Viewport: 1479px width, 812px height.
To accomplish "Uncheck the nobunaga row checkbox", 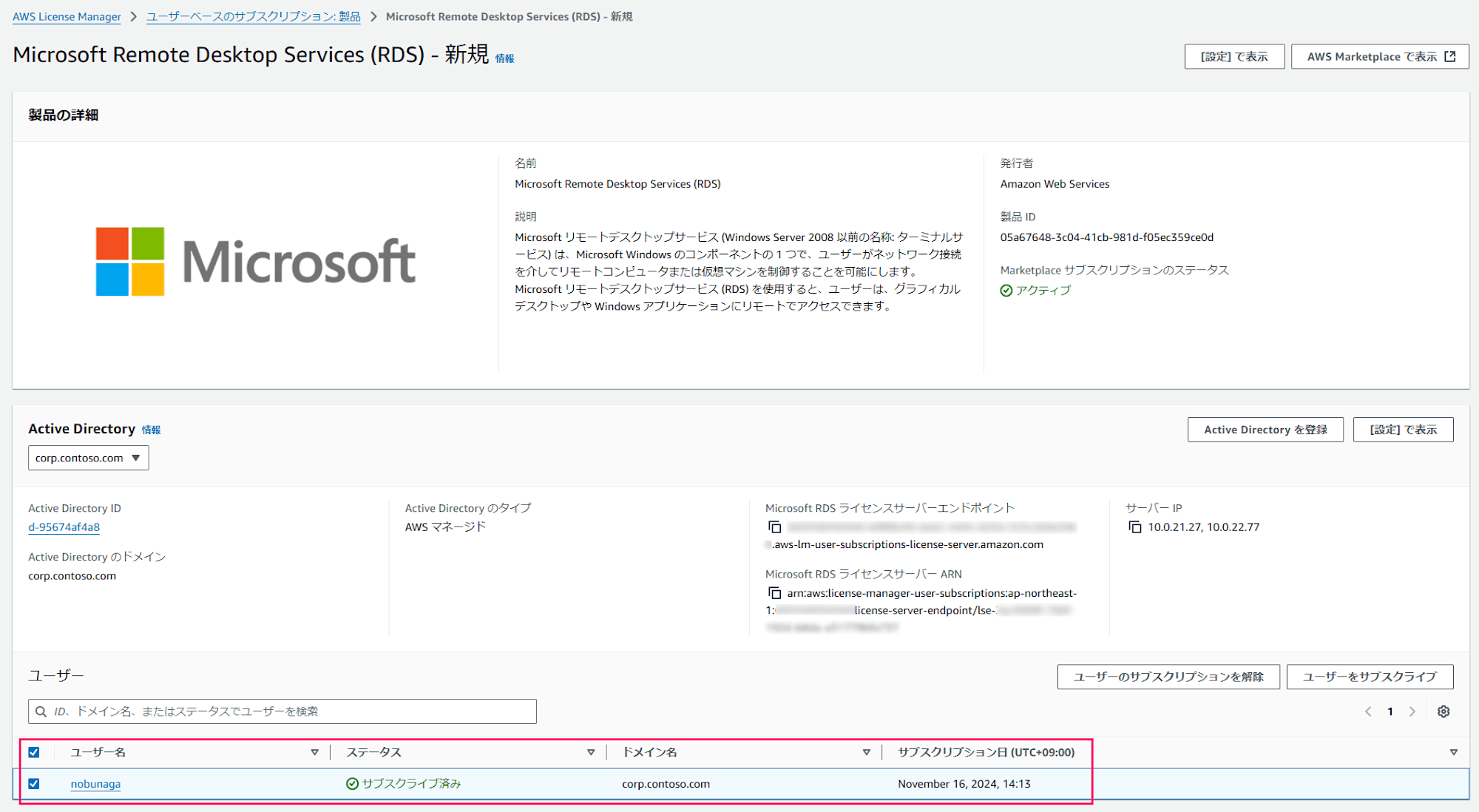I will tap(34, 784).
